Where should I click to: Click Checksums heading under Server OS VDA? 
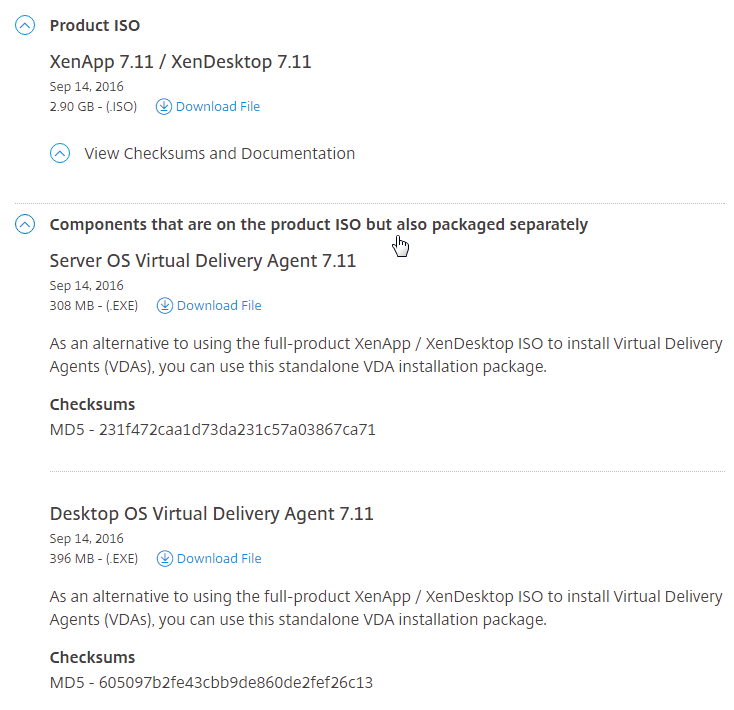pyautogui.click(x=92, y=404)
